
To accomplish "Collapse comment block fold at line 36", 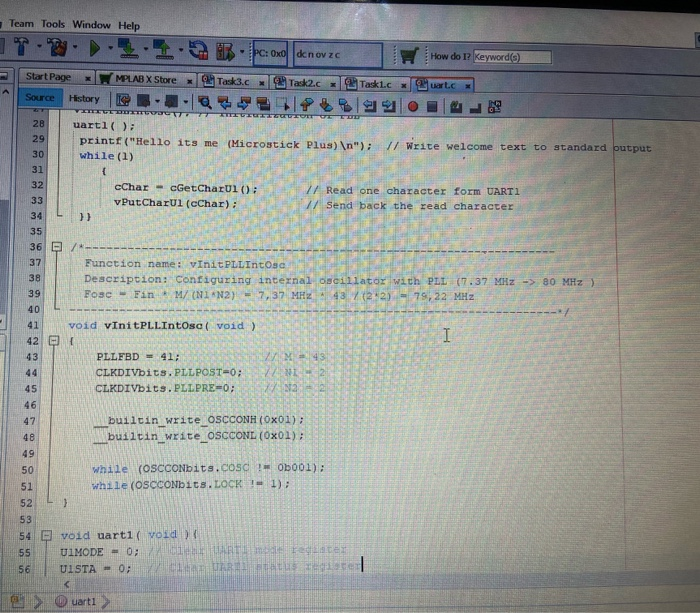I will pyautogui.click(x=57, y=246).
